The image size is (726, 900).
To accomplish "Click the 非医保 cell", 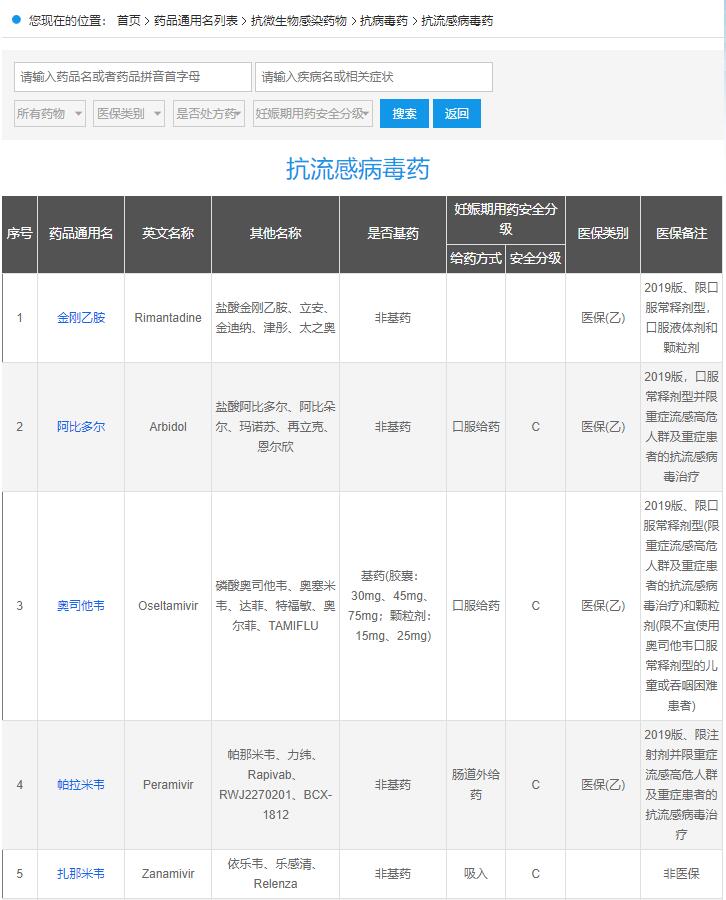I will 682,874.
